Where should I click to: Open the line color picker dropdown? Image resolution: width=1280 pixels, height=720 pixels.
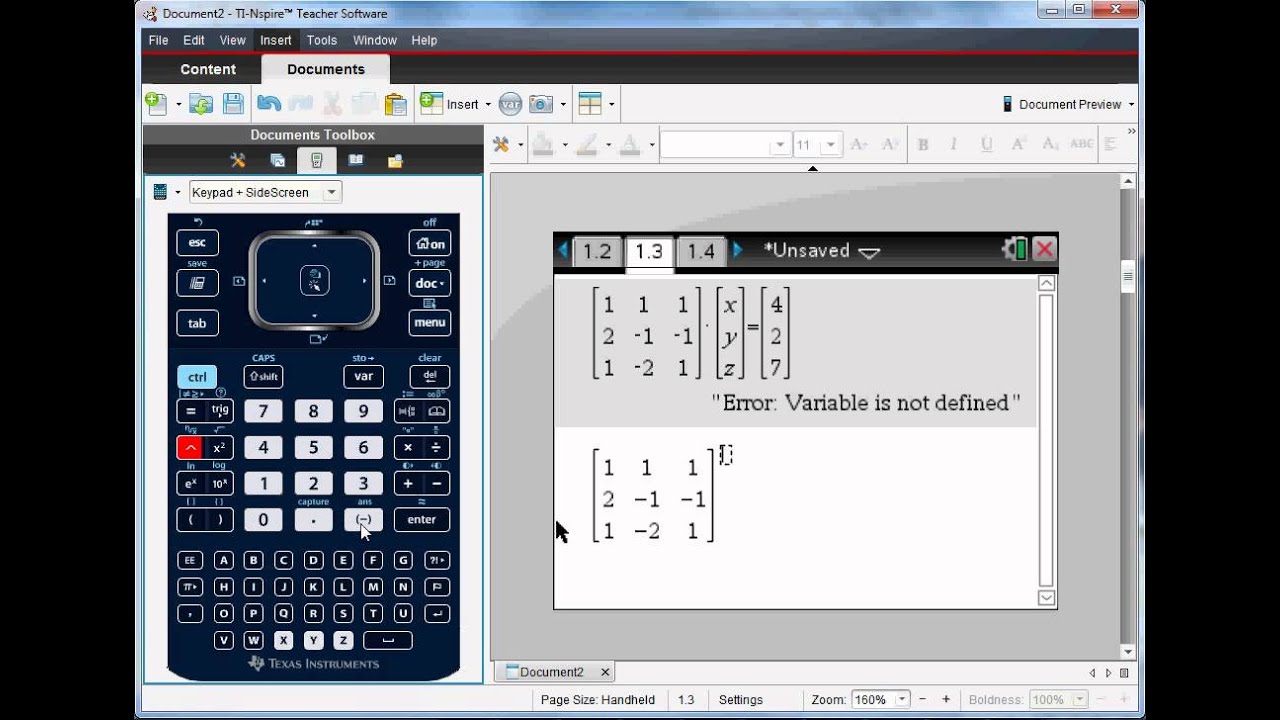point(608,145)
